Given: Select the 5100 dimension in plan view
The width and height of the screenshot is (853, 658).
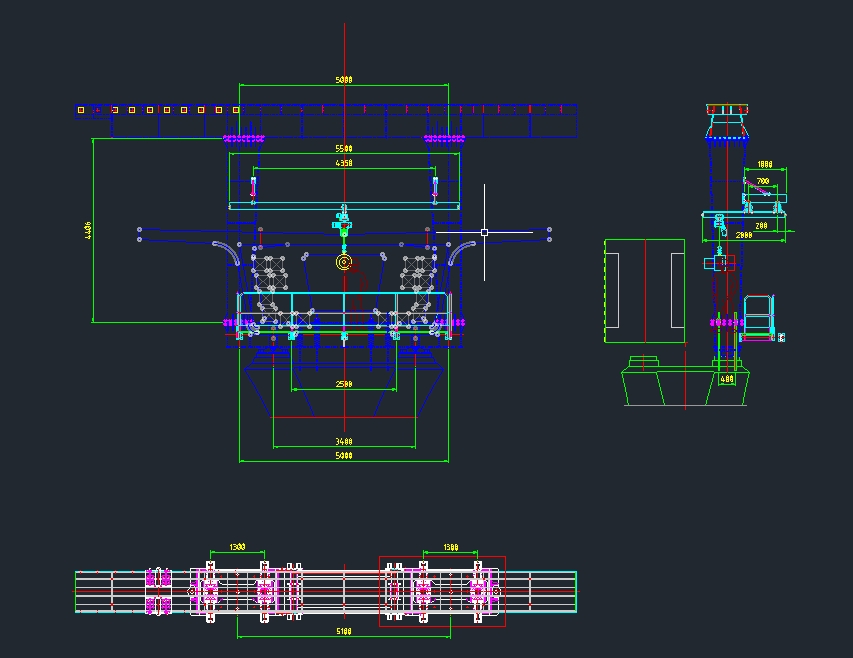Looking at the screenshot, I should (x=344, y=631).
